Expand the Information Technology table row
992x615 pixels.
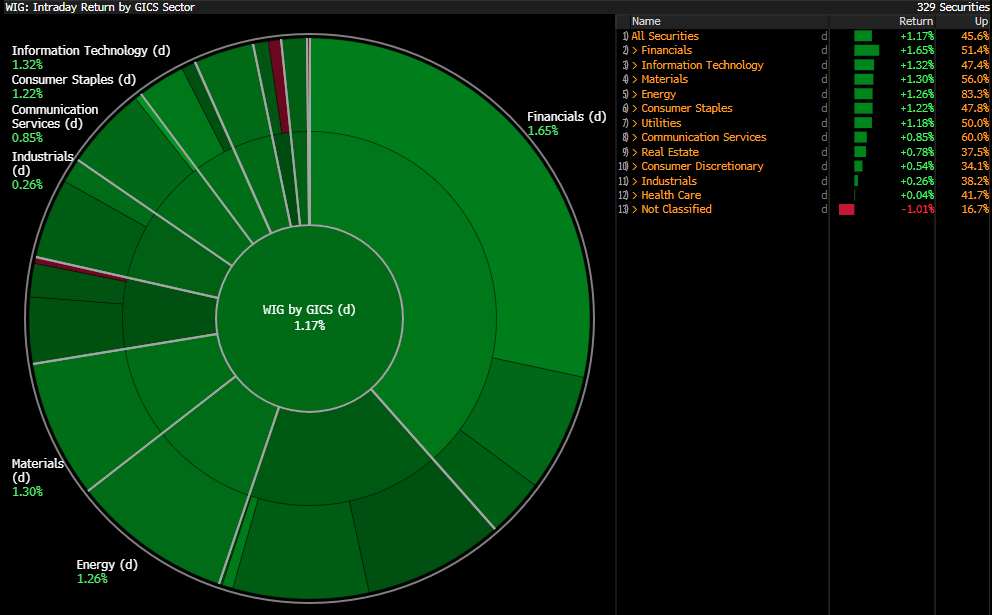pos(701,65)
